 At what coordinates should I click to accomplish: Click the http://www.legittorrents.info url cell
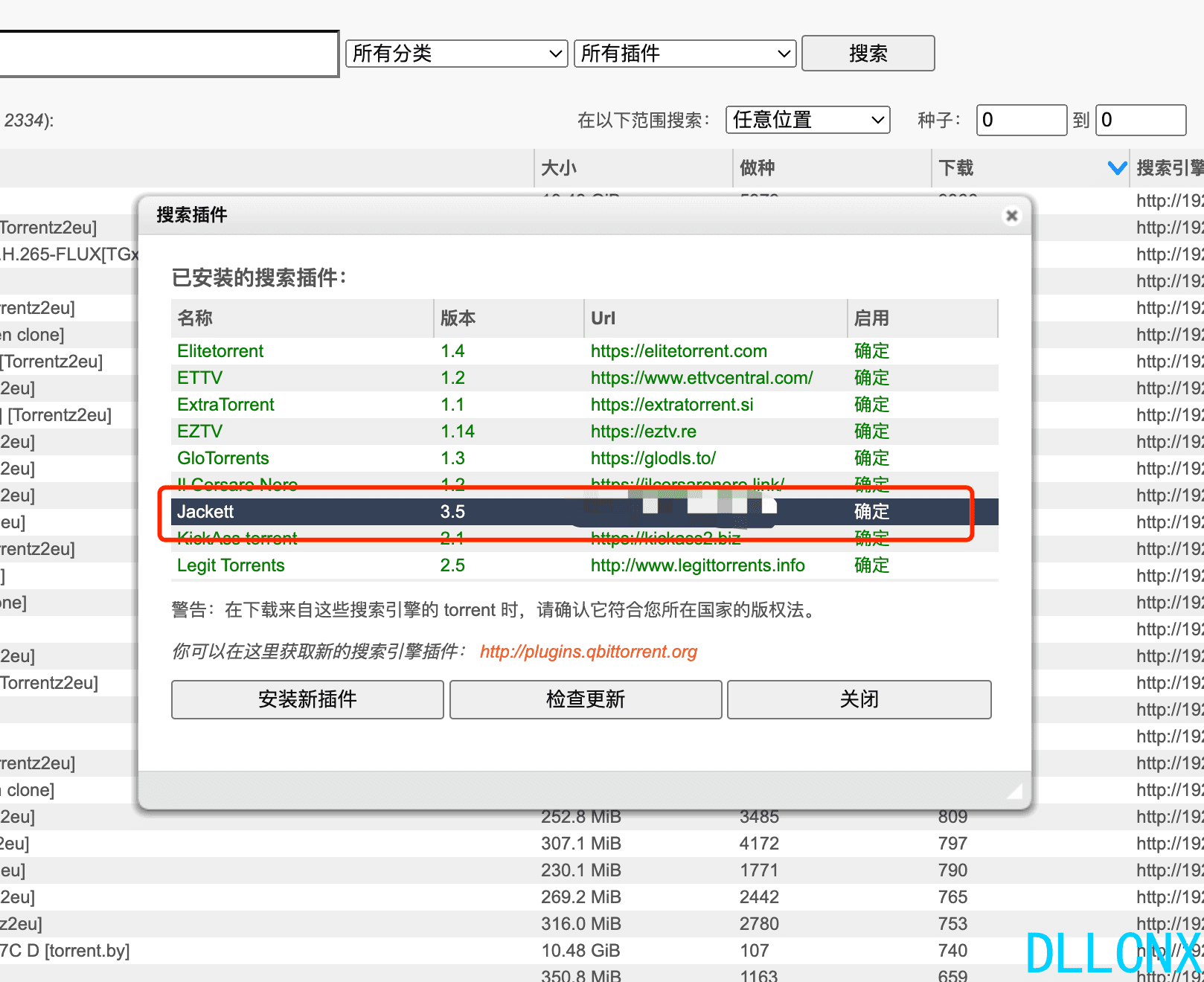tap(698, 565)
